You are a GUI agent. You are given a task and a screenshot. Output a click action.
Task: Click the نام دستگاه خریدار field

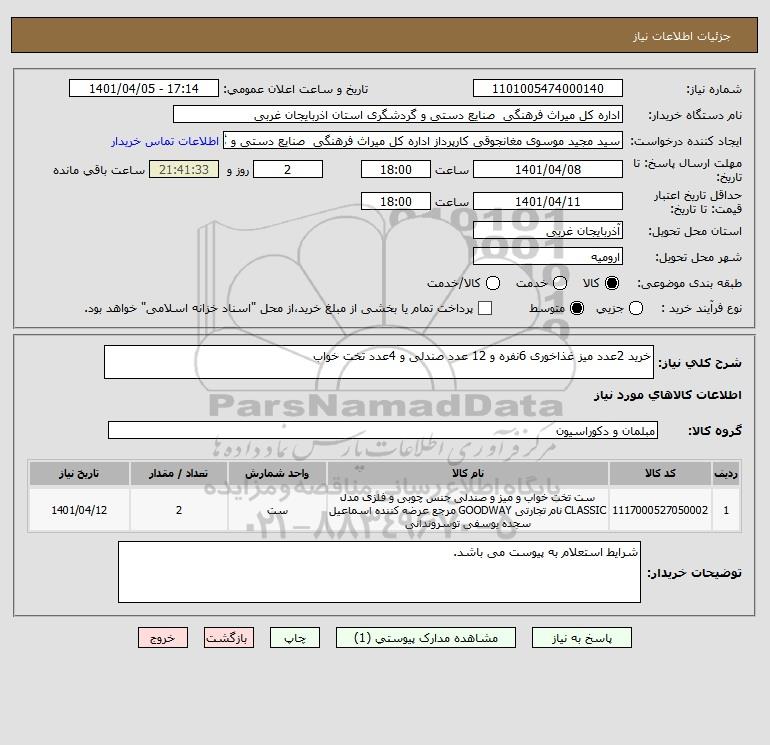click(x=398, y=115)
